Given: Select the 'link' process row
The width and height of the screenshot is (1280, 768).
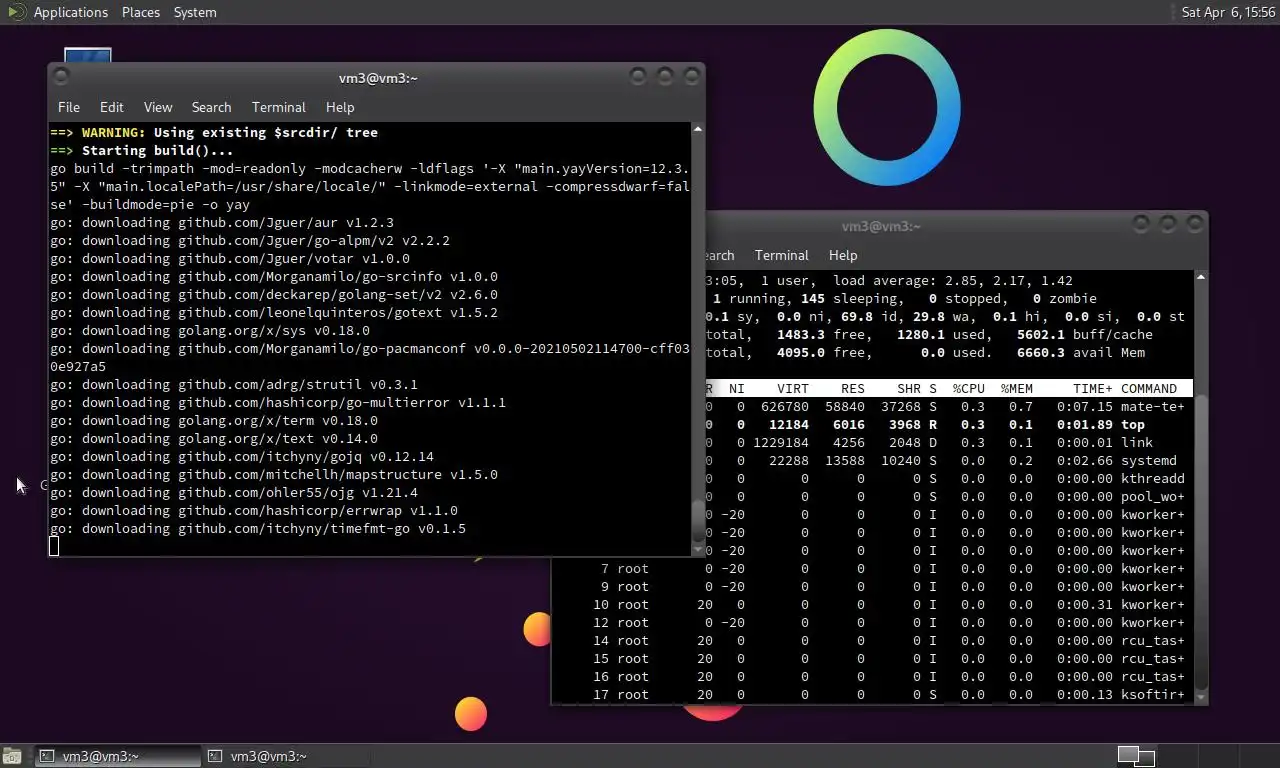Looking at the screenshot, I should click(949, 442).
